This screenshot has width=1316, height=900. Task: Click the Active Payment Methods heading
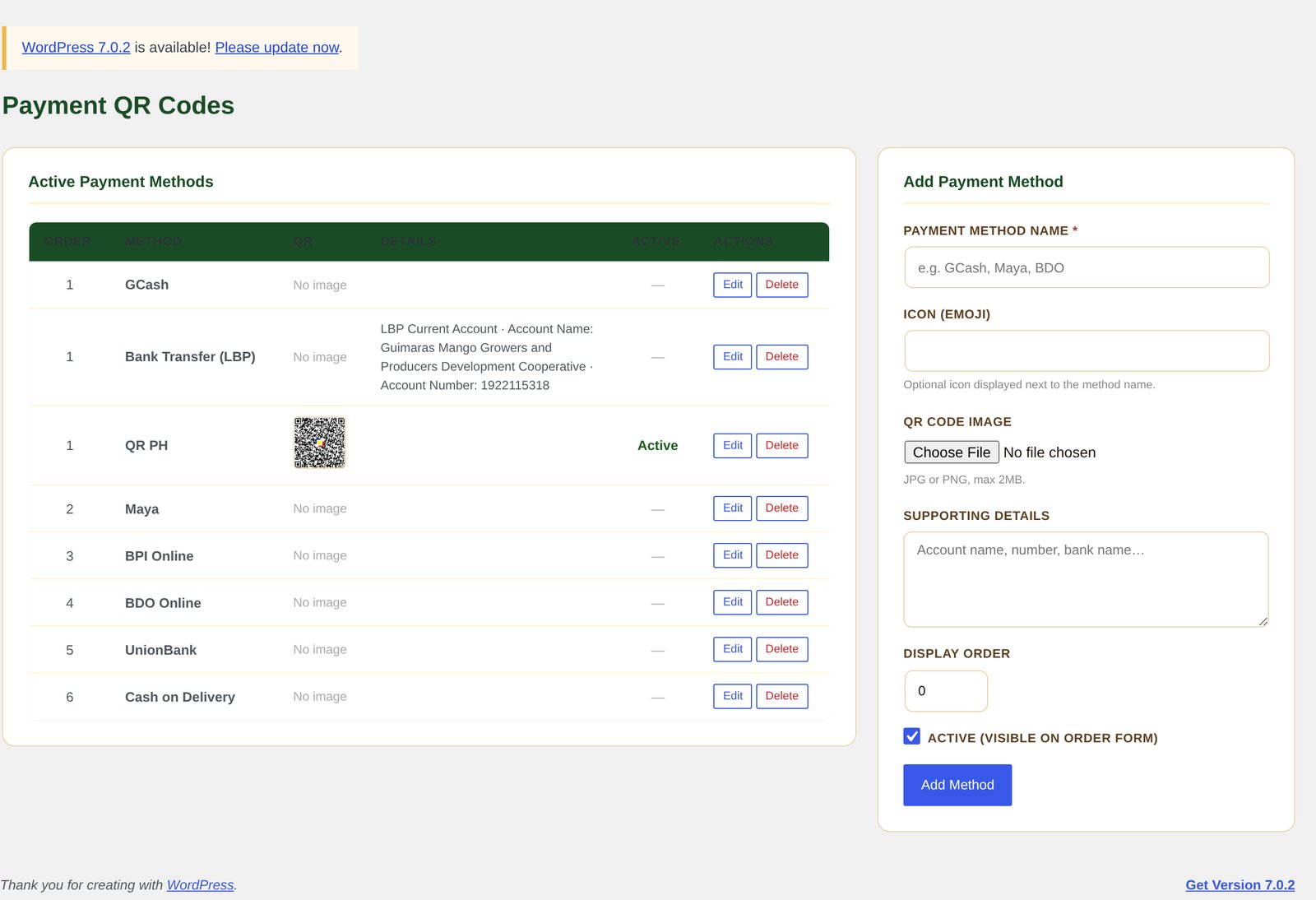[121, 182]
